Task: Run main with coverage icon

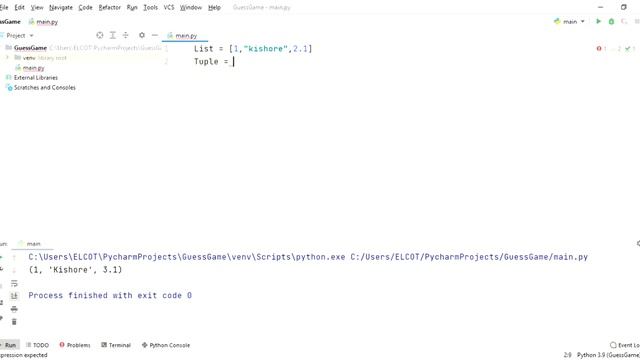Action: 624,21
